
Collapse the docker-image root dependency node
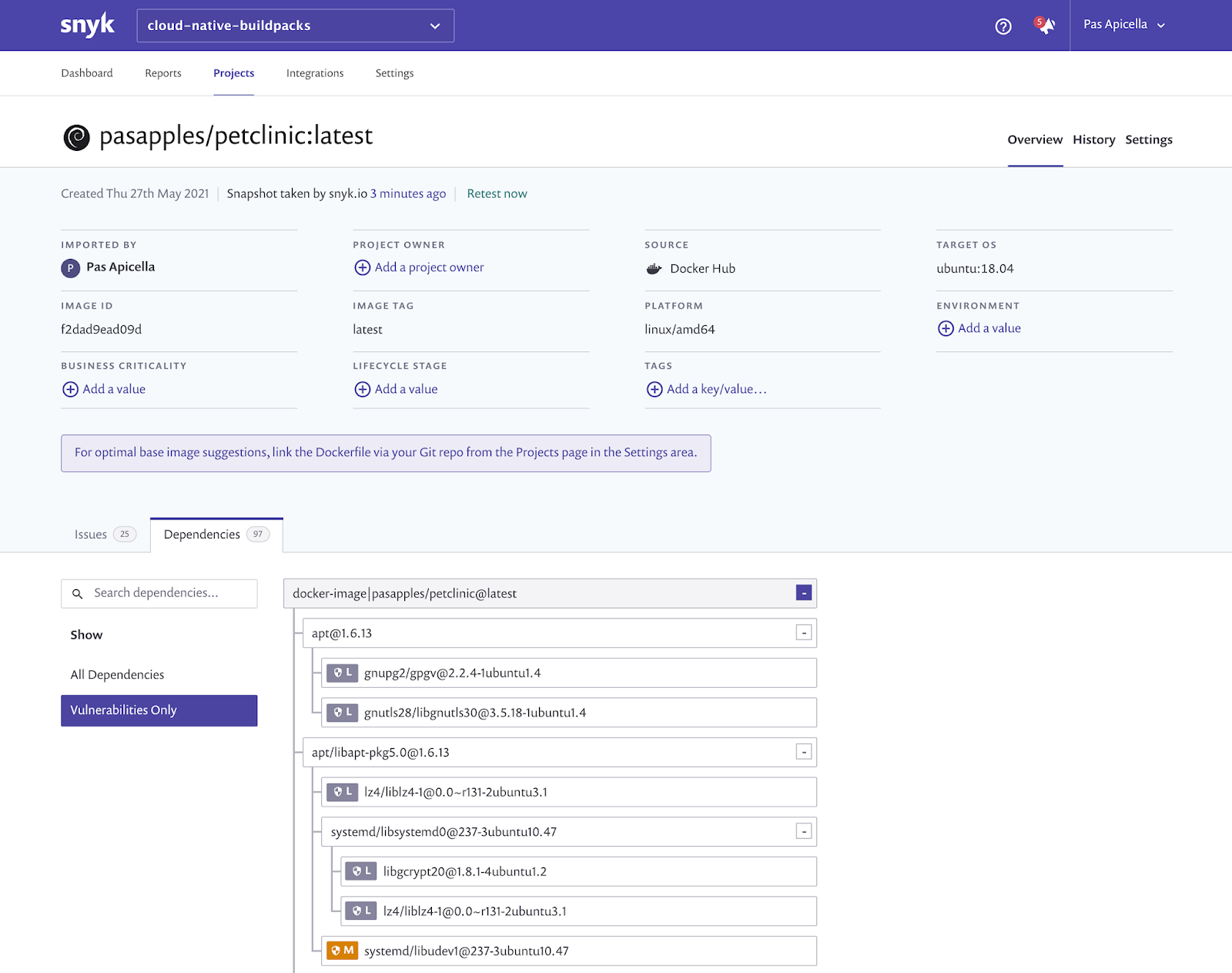pyautogui.click(x=804, y=593)
